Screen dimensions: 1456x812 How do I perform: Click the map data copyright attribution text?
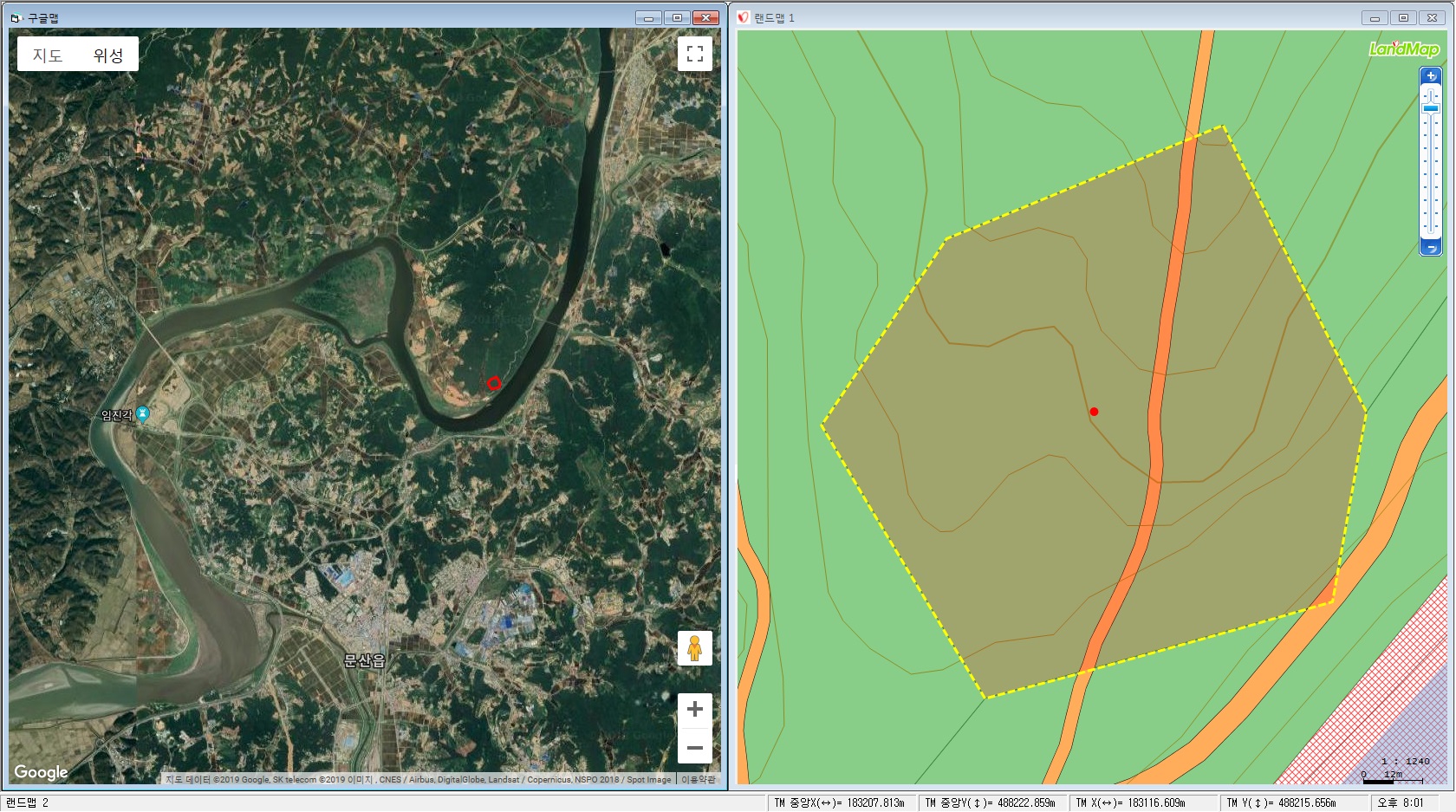coord(419,779)
